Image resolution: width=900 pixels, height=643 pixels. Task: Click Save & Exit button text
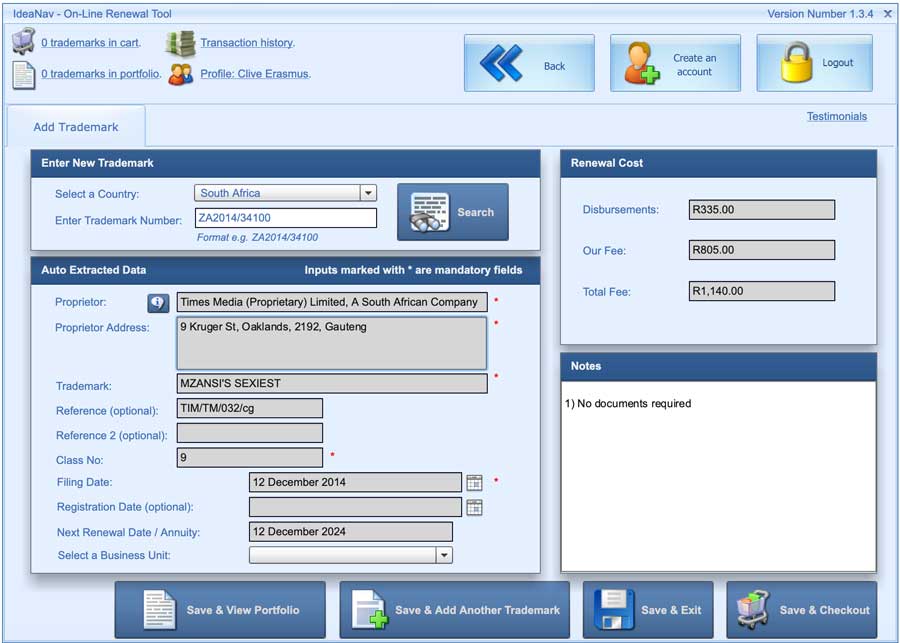(671, 610)
